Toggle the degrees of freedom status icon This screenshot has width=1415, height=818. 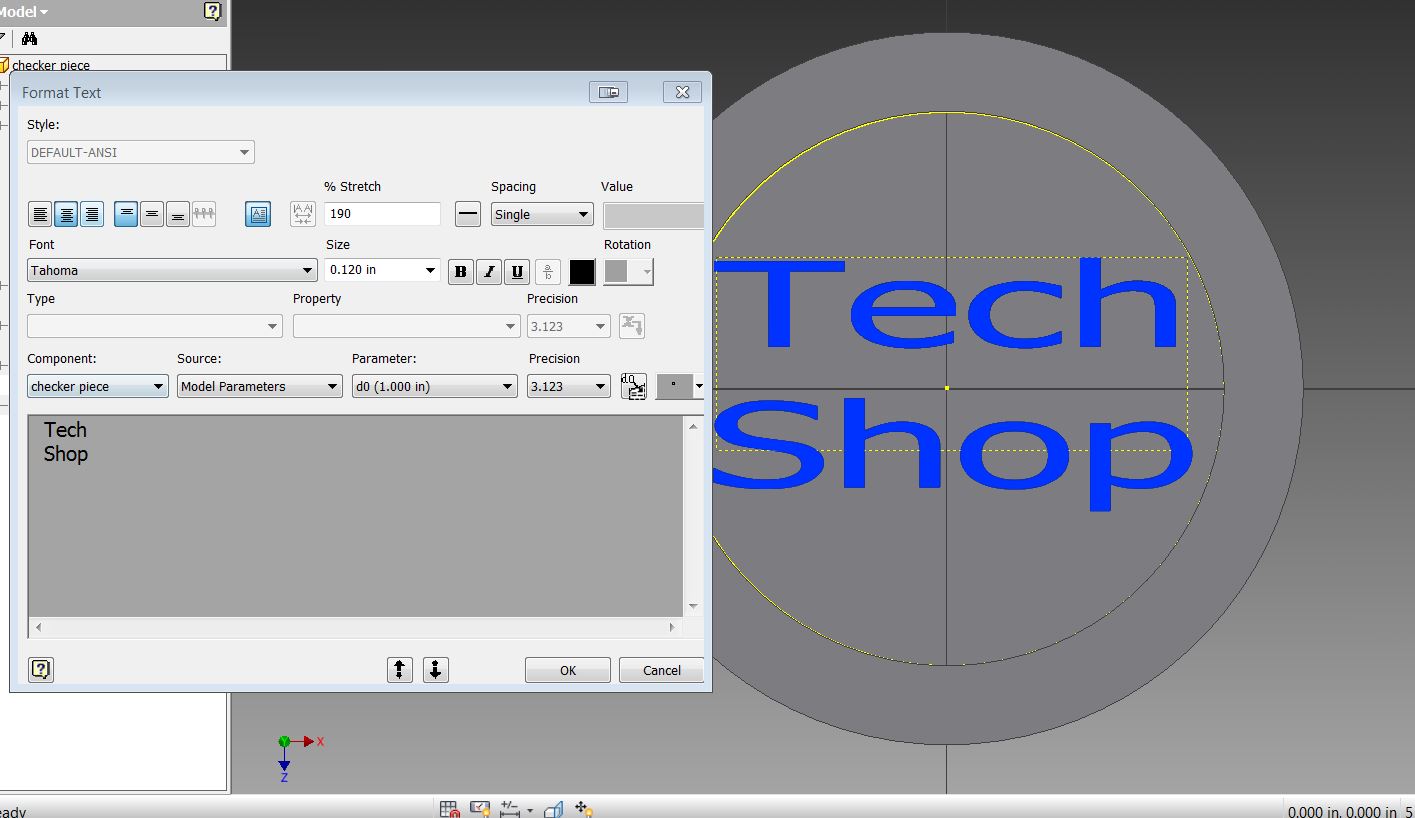(585, 809)
